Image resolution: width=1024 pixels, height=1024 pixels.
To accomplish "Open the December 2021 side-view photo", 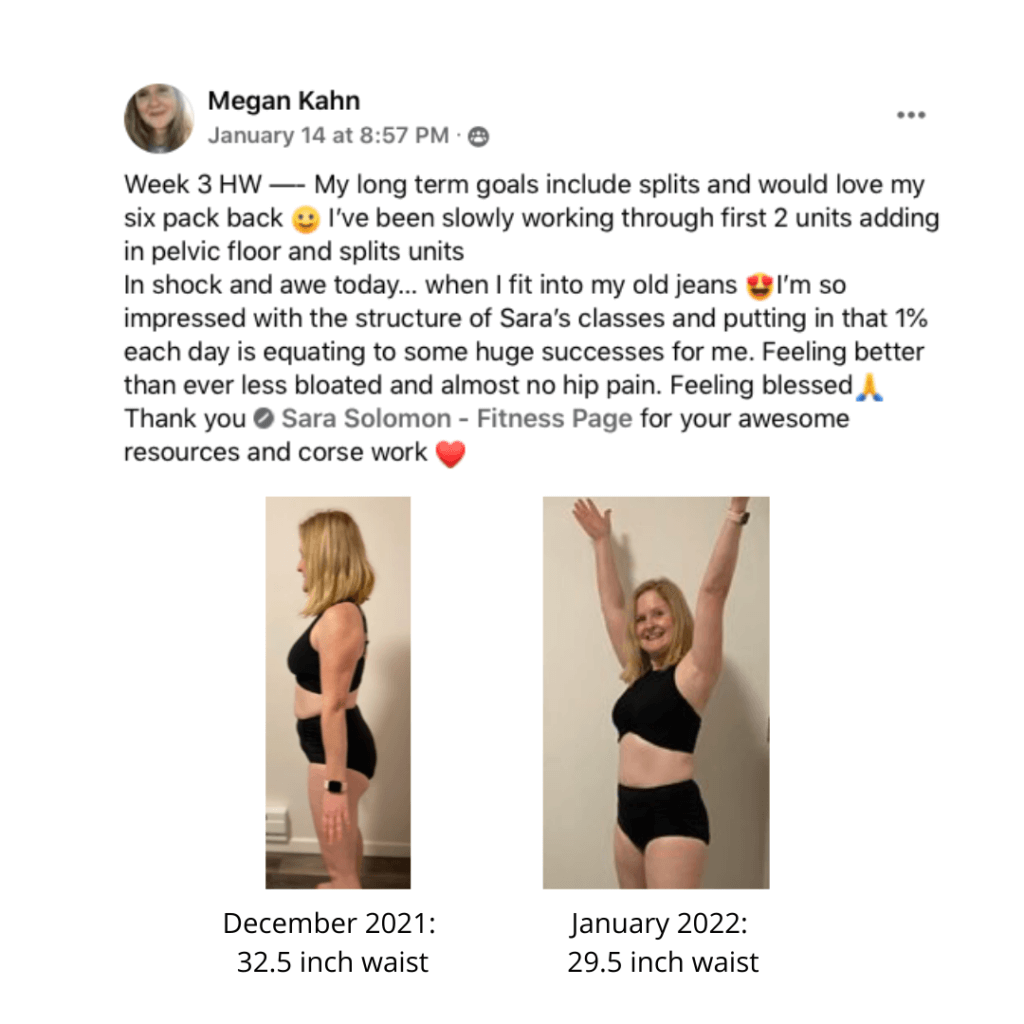I will point(338,692).
